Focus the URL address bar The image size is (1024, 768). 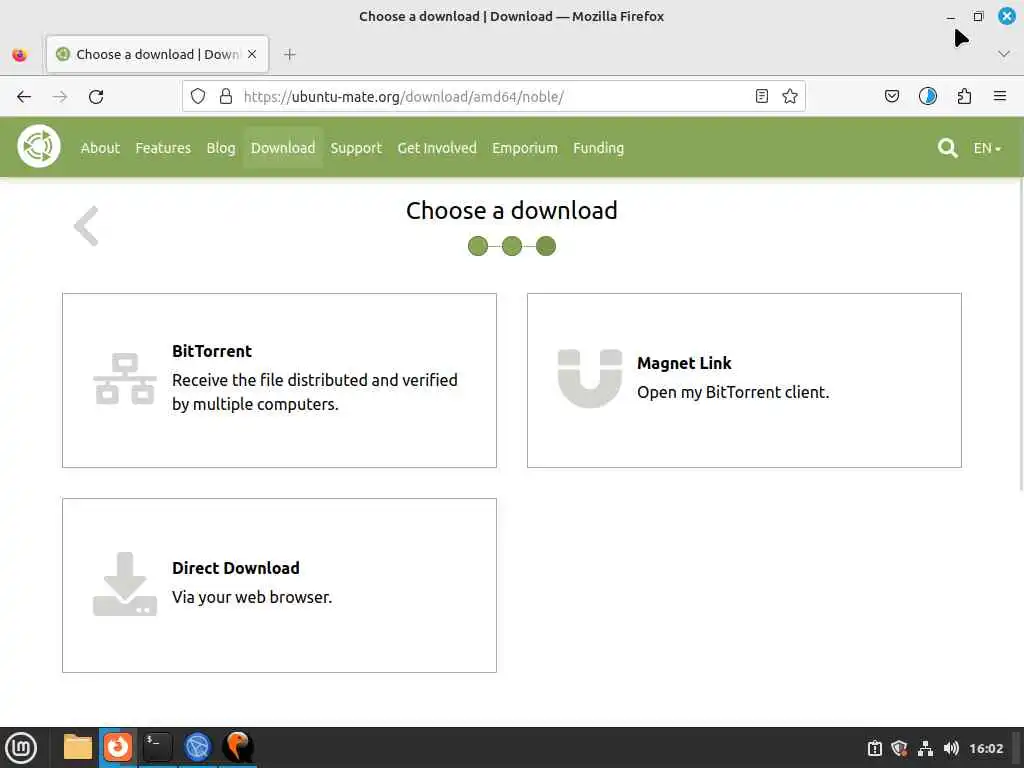coord(493,97)
